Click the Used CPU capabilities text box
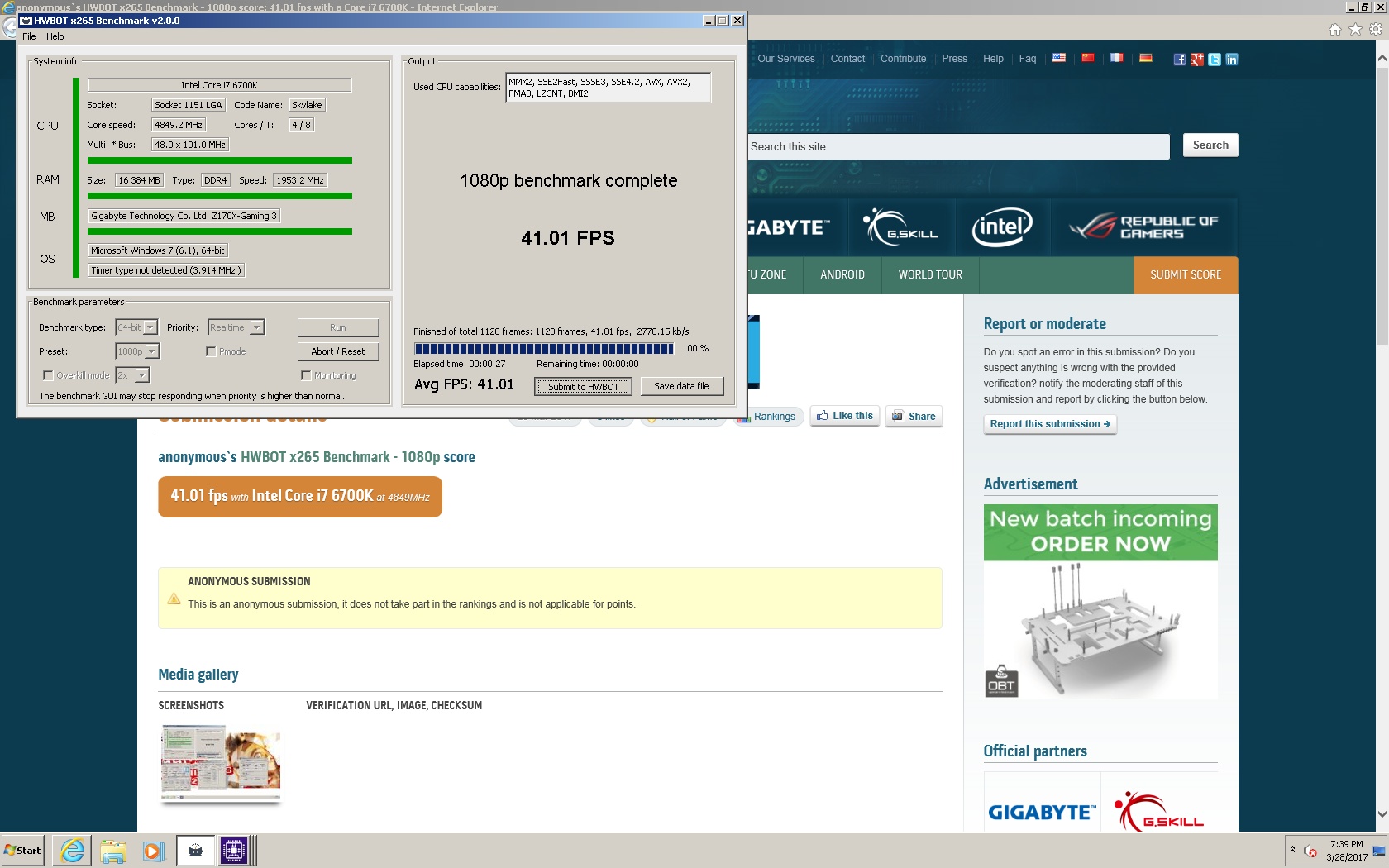Image resolution: width=1389 pixels, height=868 pixels. 608,88
